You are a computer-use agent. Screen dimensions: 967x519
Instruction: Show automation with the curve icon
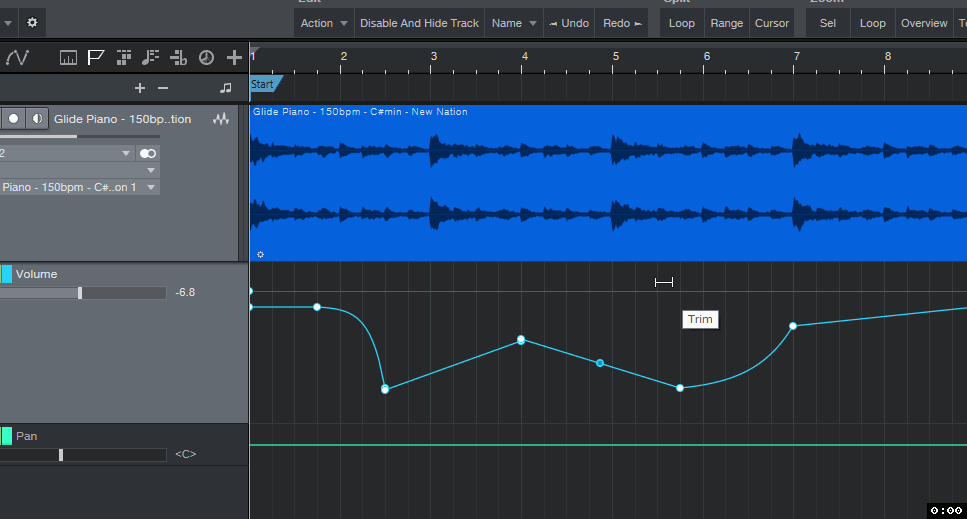(17, 58)
